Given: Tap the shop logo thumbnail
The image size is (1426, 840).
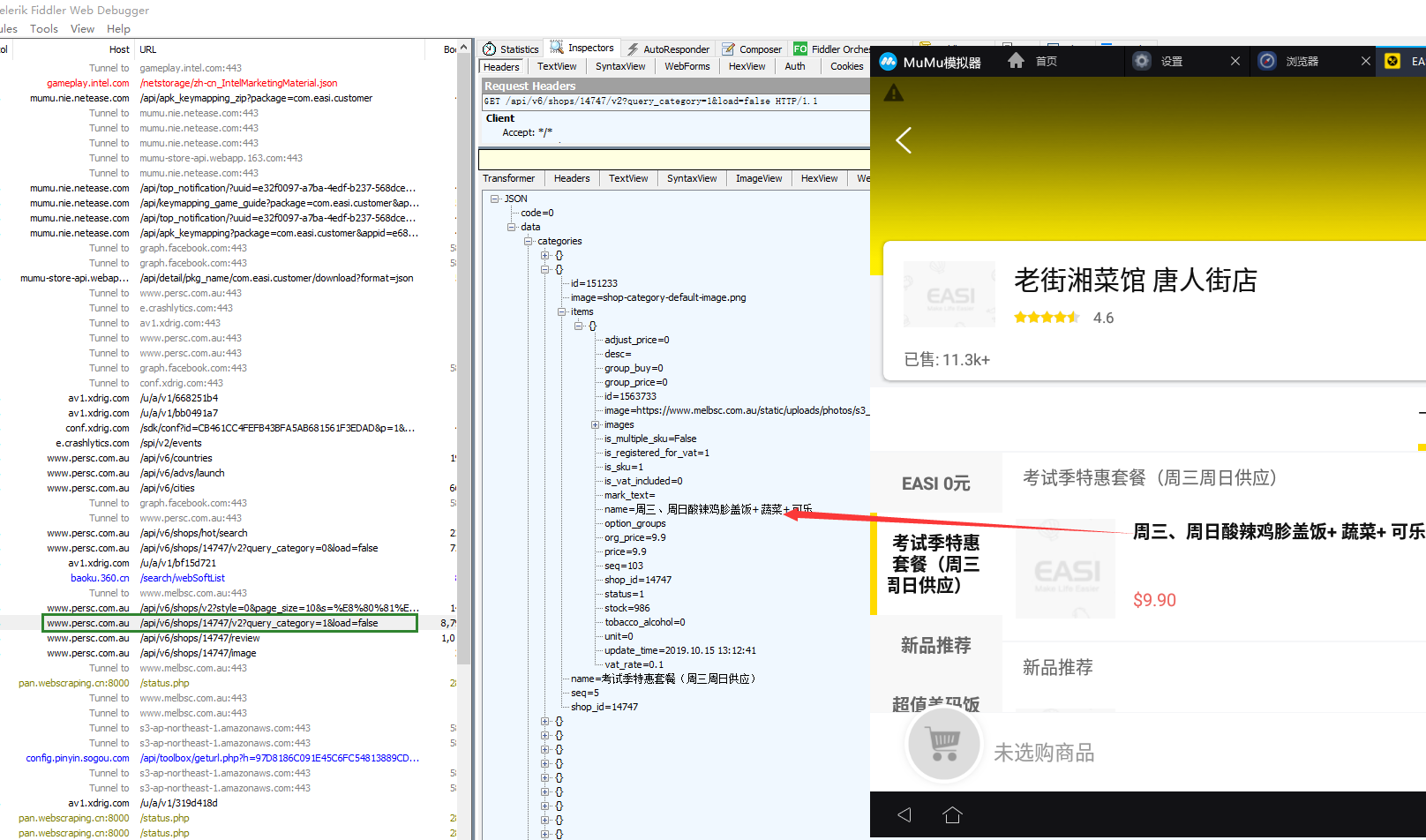Looking at the screenshot, I should [949, 295].
